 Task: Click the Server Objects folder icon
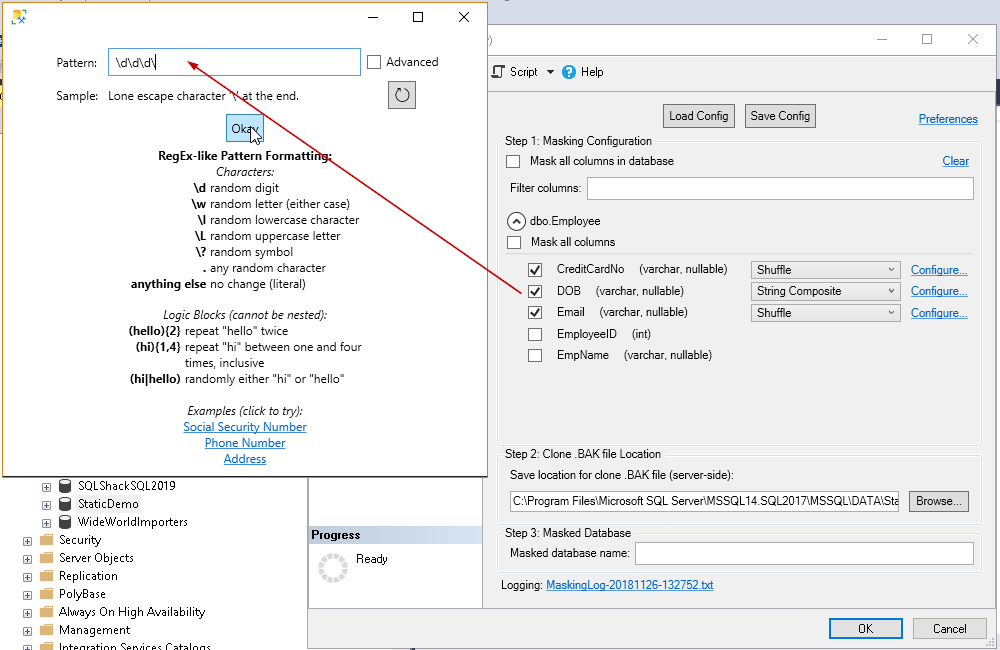click(x=47, y=558)
